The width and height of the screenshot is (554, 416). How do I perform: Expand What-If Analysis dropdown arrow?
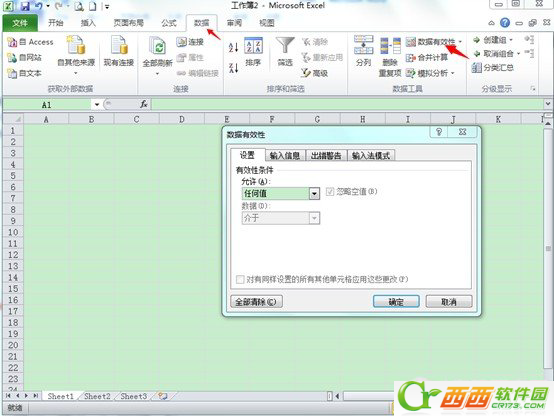453,74
